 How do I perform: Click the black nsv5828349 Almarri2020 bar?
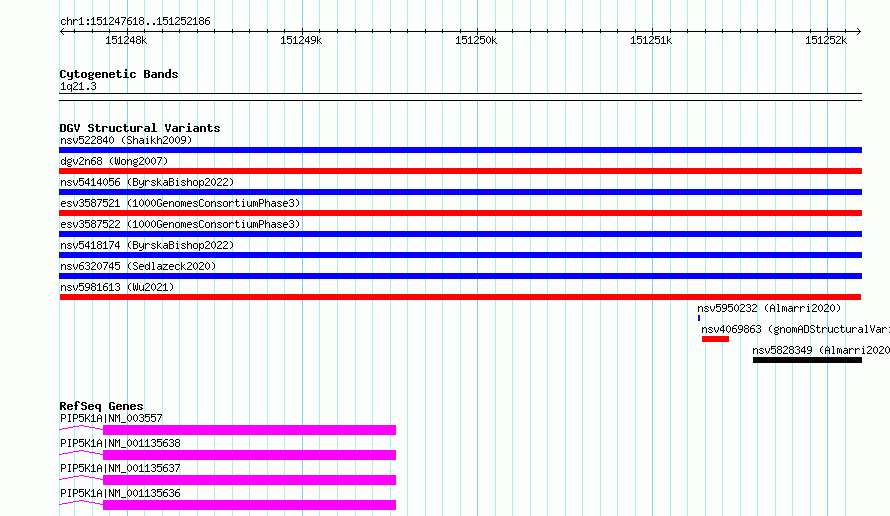click(807, 360)
